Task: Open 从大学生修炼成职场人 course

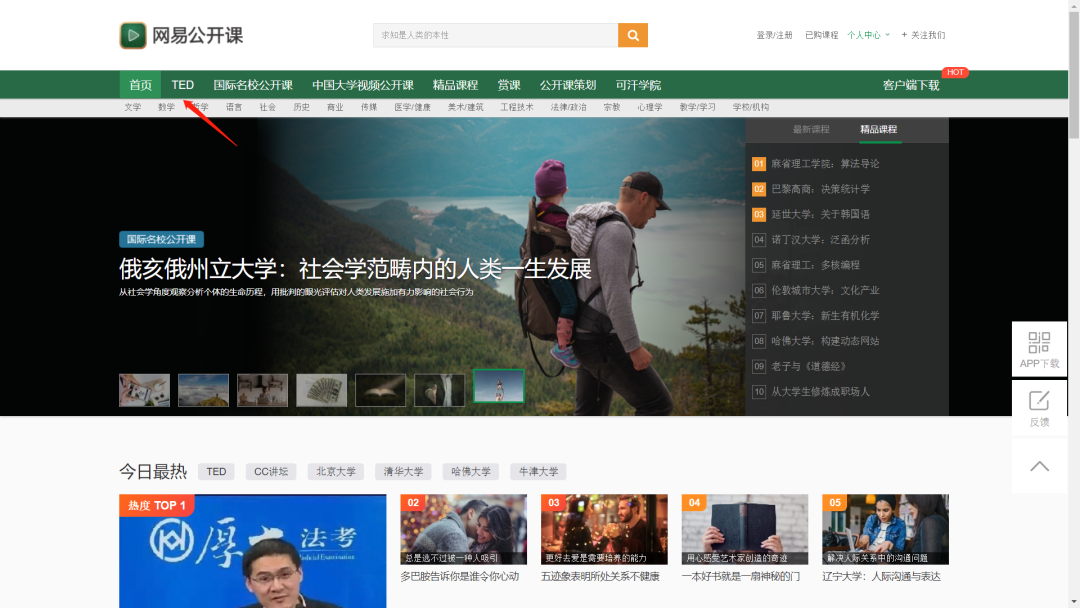Action: [820, 392]
